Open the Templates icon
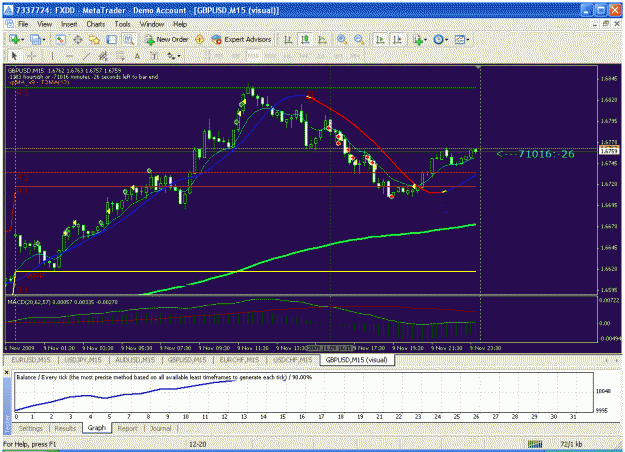Screen dimensions: 625x452 (459, 39)
